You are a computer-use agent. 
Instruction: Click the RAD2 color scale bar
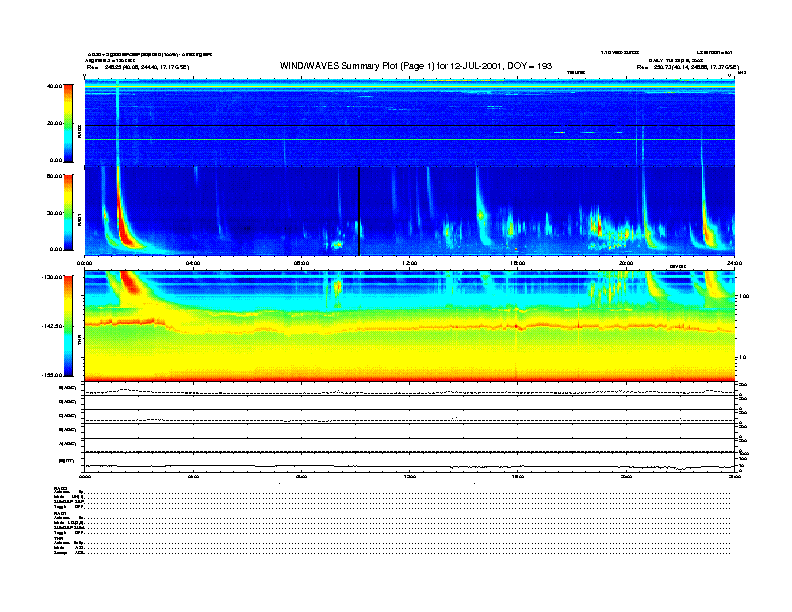68,123
